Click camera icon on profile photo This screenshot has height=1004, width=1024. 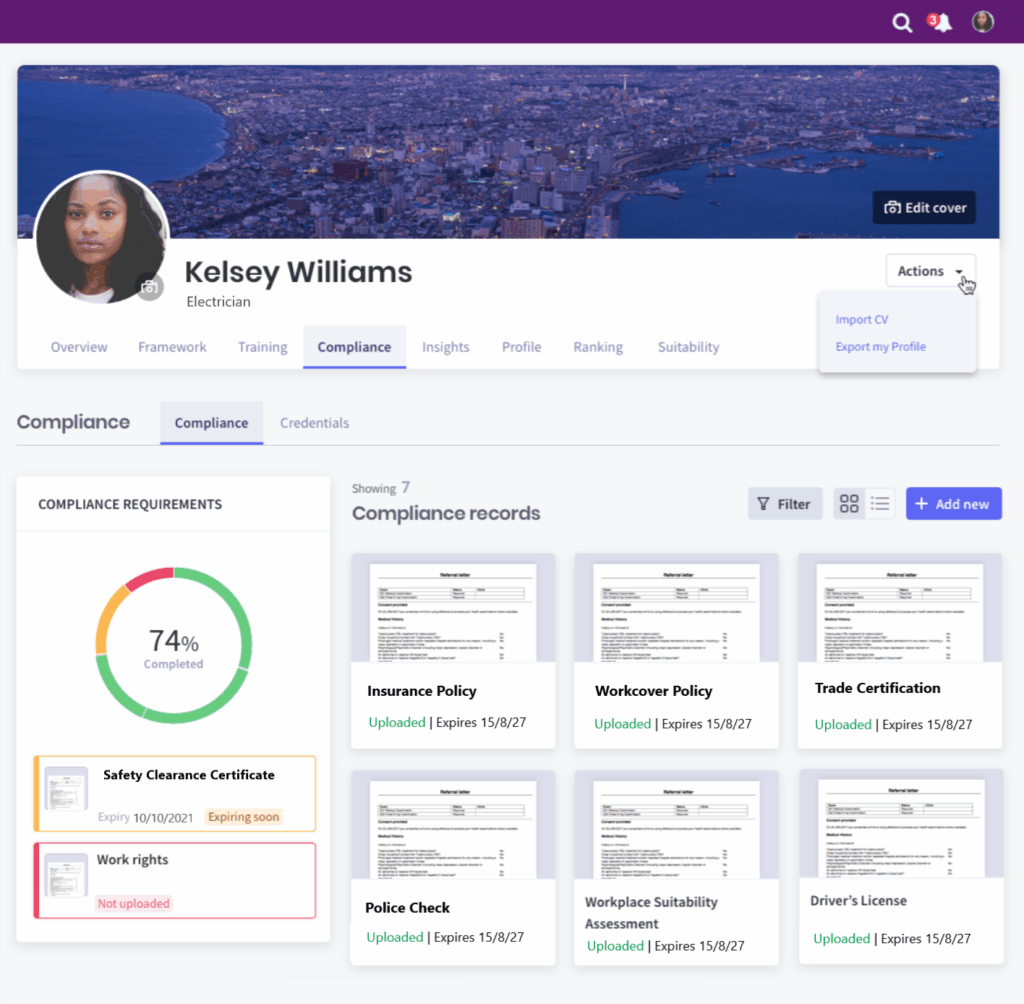coord(150,288)
